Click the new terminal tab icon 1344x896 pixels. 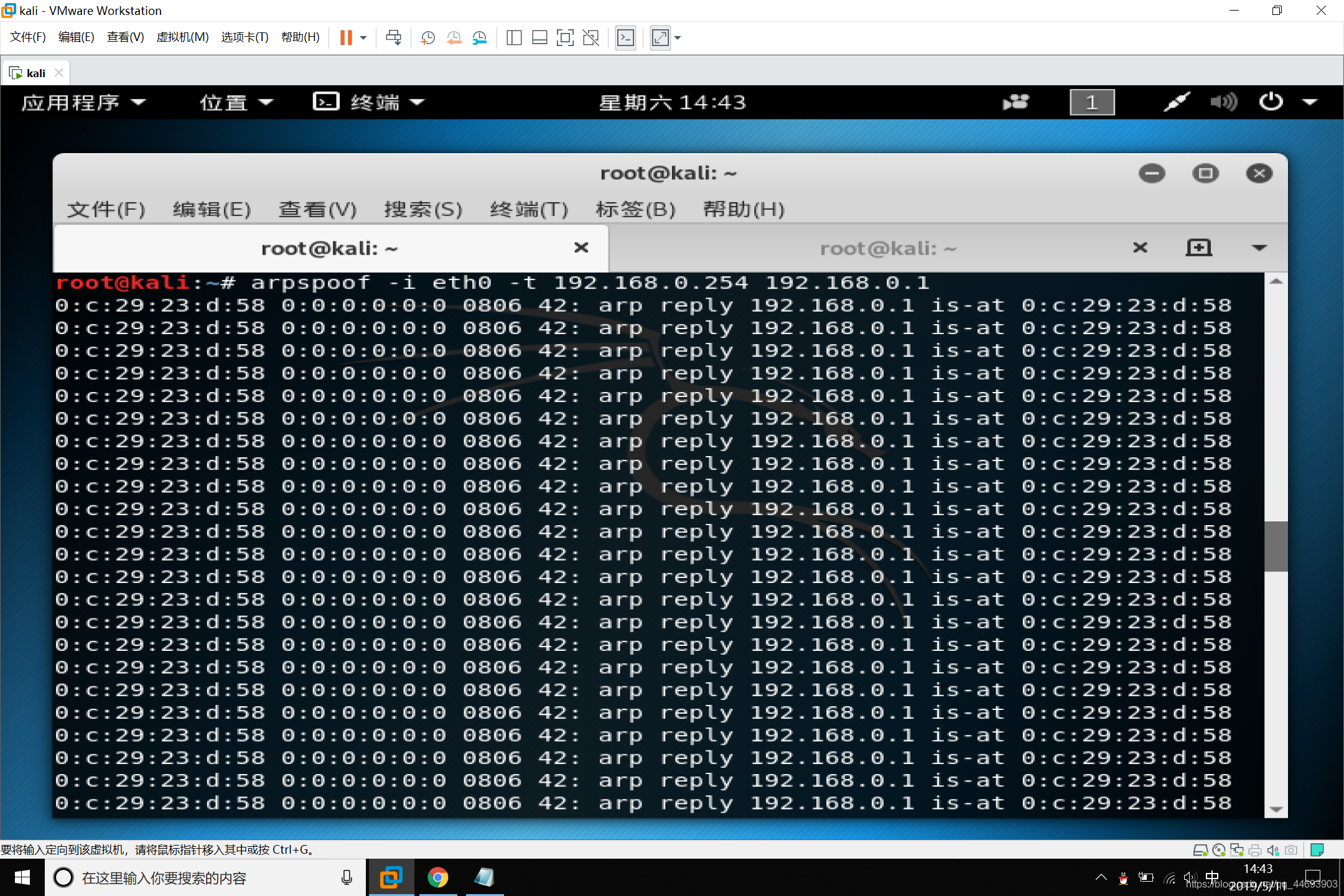pyautogui.click(x=1198, y=248)
